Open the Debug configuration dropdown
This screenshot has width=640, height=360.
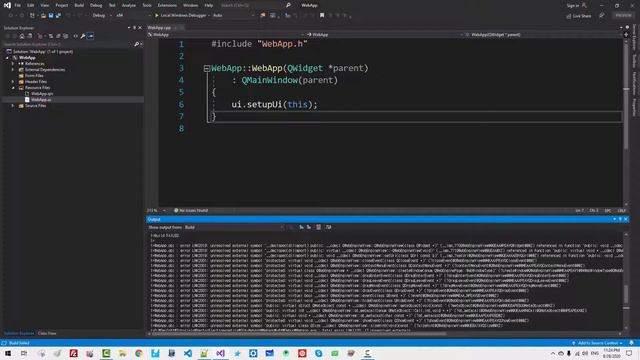pos(101,16)
